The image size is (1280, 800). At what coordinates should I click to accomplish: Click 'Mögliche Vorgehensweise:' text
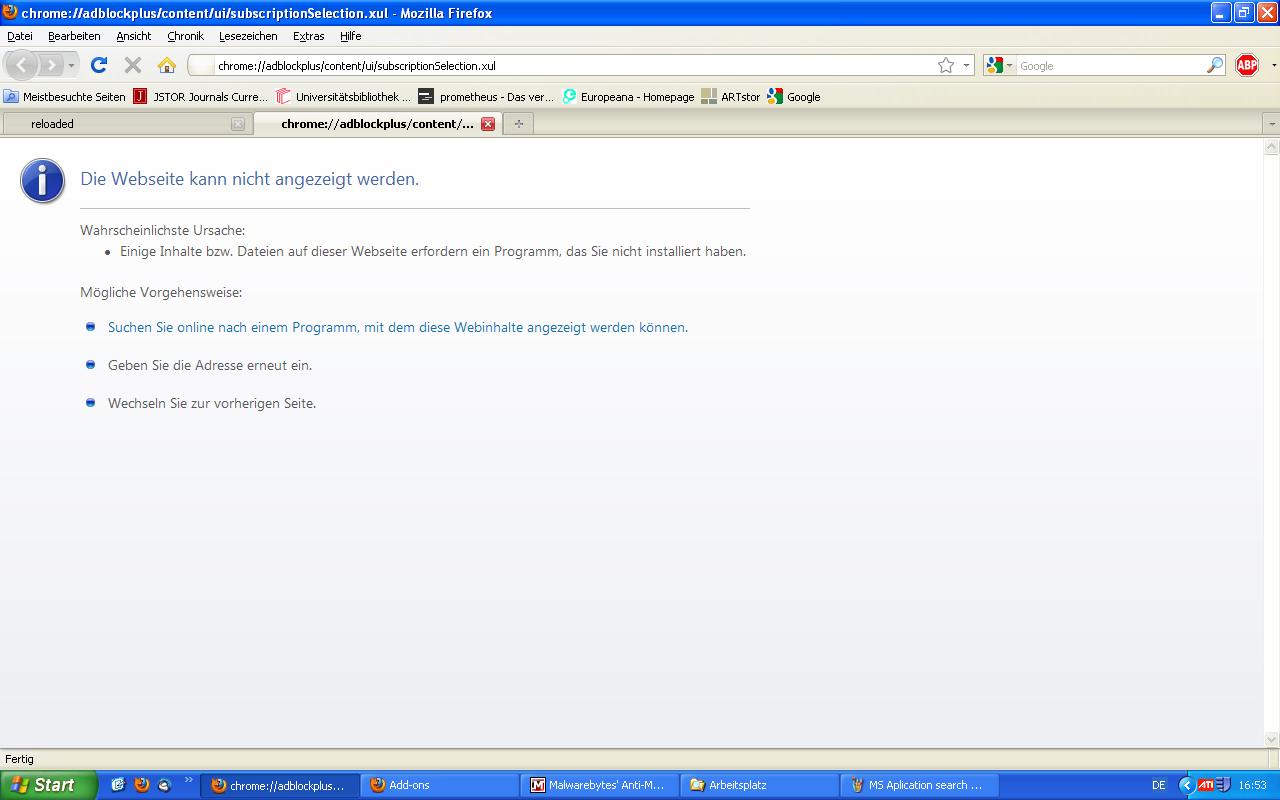[x=161, y=292]
